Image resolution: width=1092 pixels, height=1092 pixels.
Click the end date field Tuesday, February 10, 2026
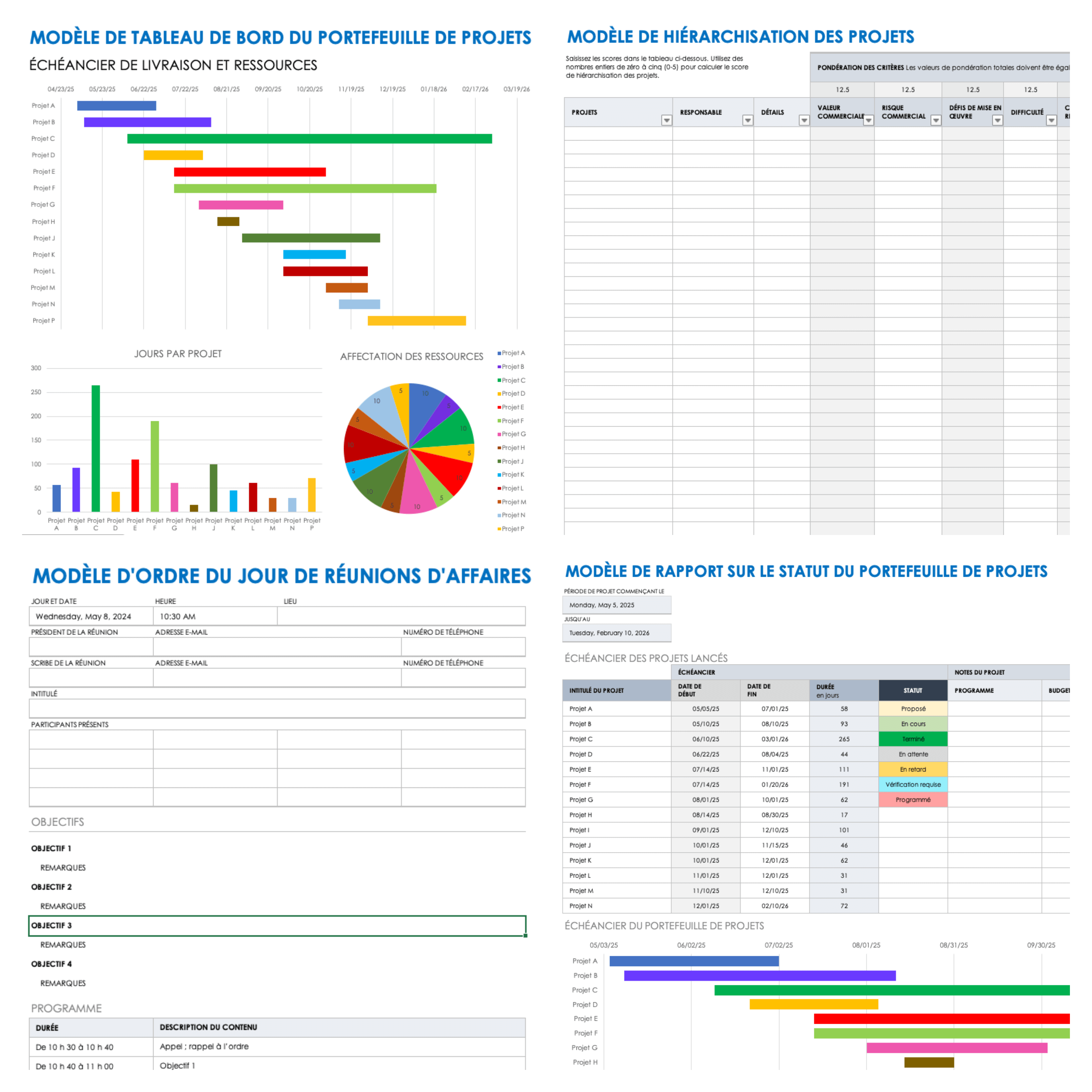tap(617, 633)
